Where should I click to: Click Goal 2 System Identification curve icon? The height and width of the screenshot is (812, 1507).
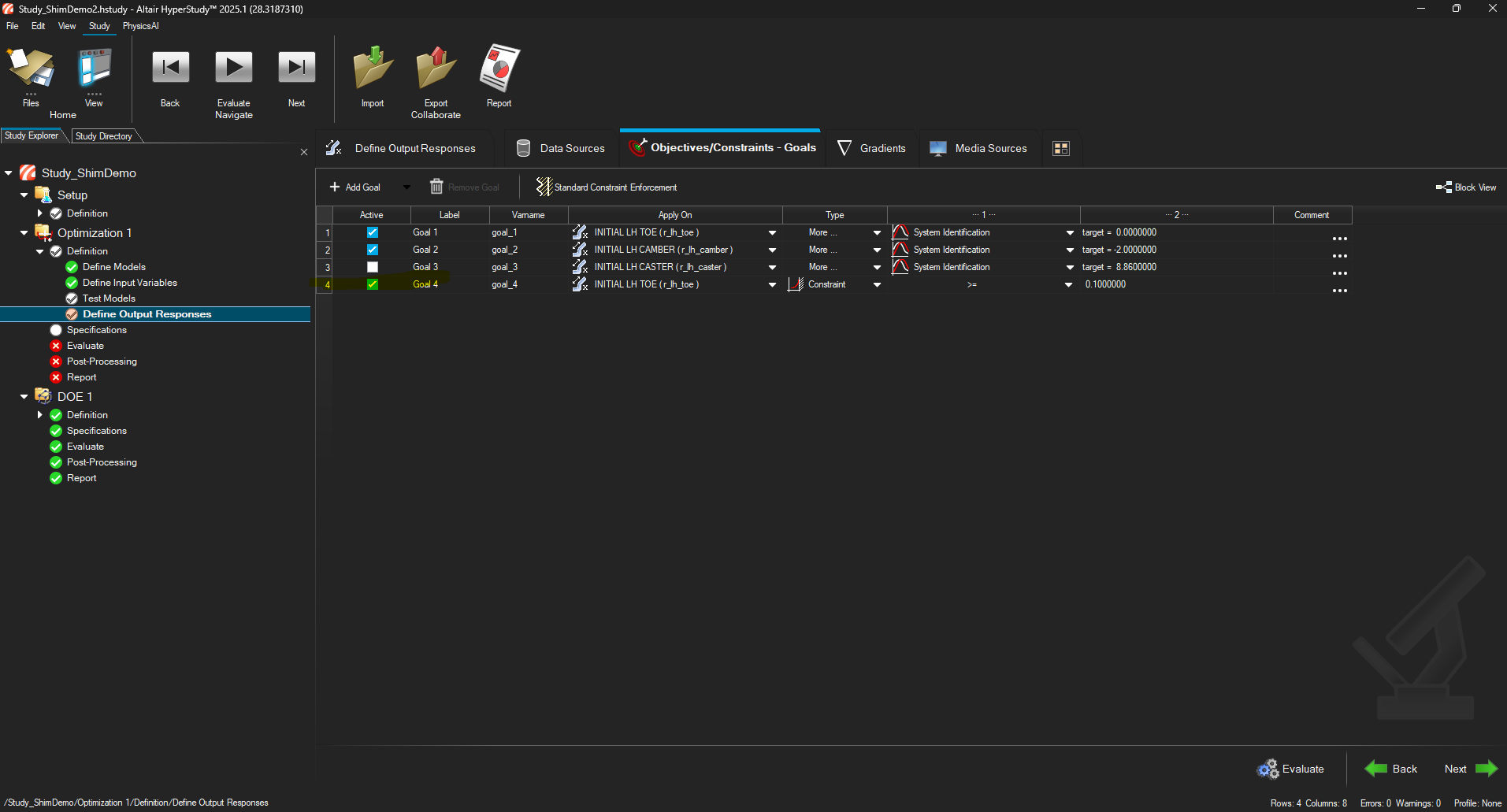coord(900,250)
